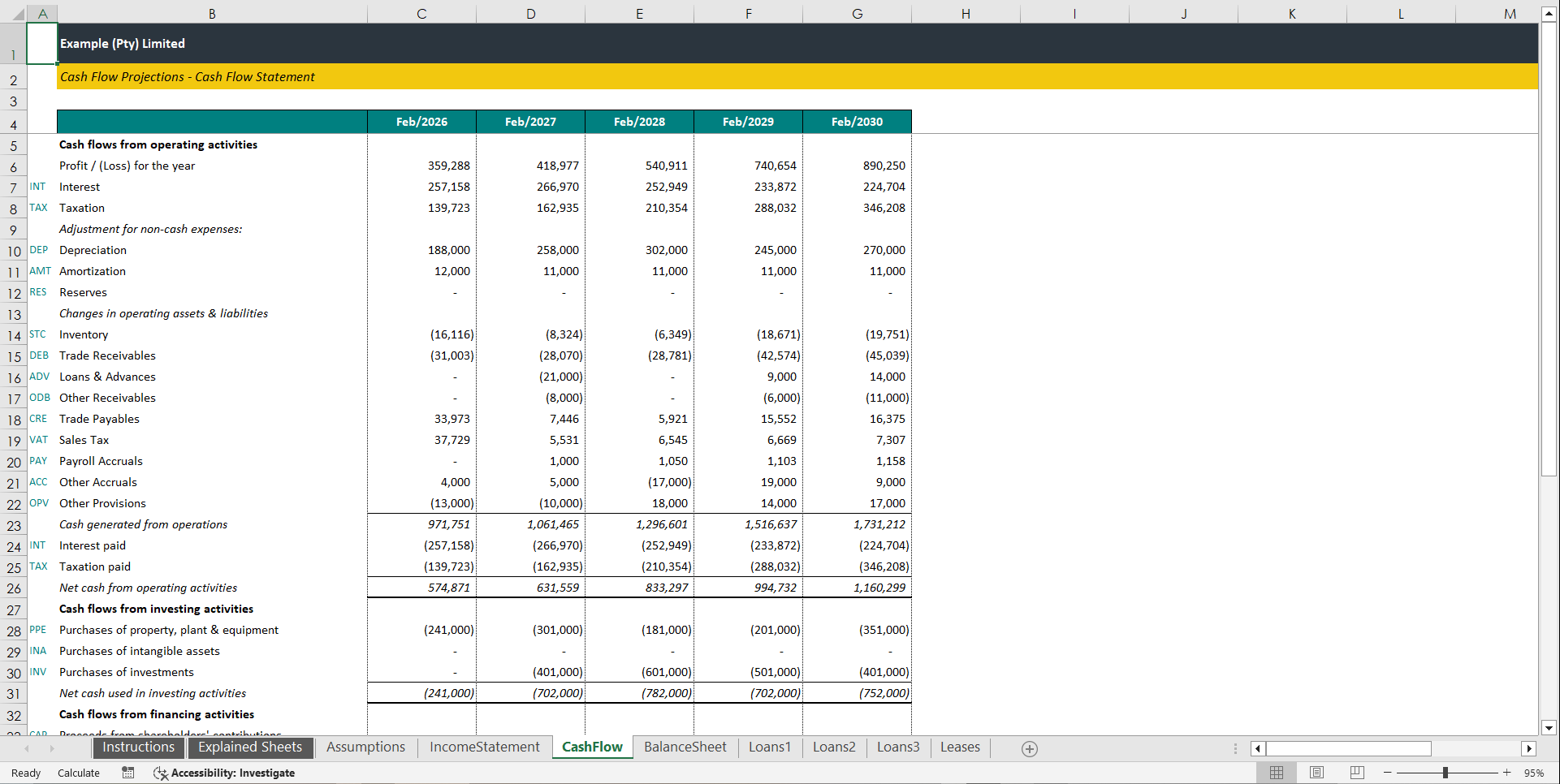The image size is (1560, 784).
Task: Trigger recalculation by clicking Calculate
Action: click(78, 773)
